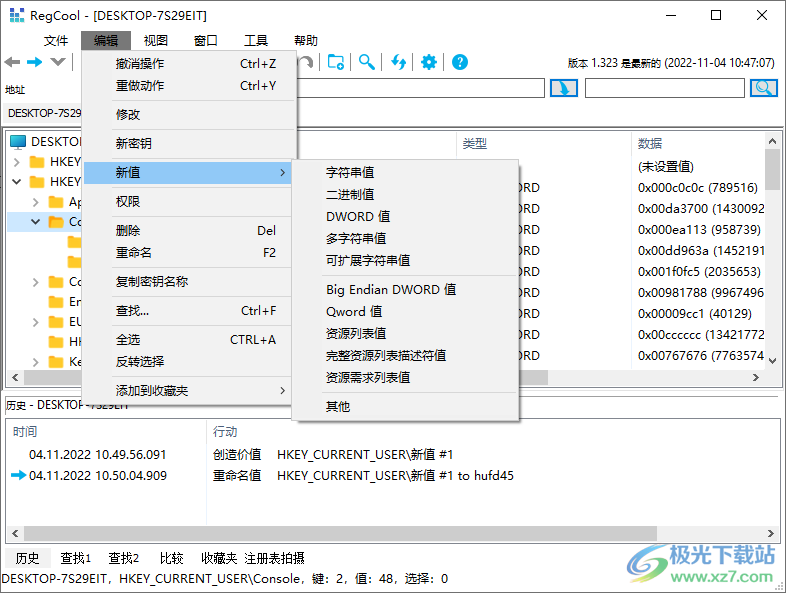
Task: Select Qword 值 in the submenu
Action: tap(405, 312)
